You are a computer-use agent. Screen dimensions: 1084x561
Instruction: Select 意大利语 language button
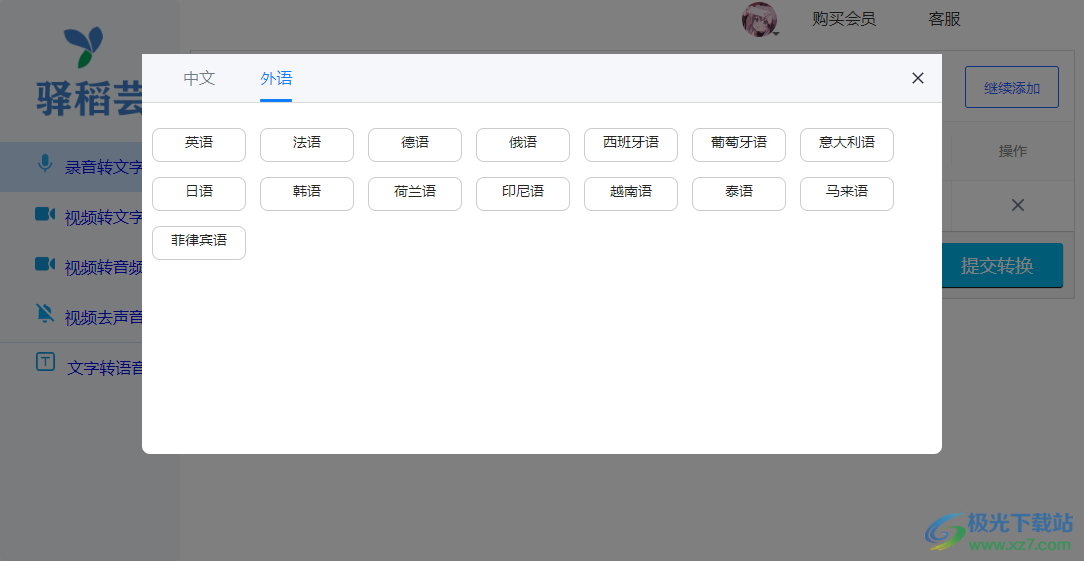[x=847, y=144]
